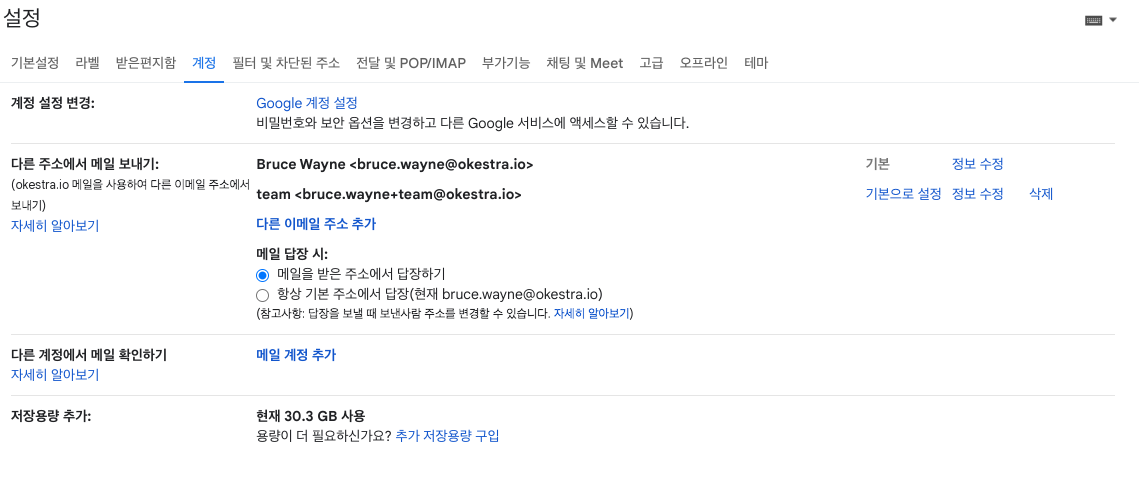Open the 테마 tab

click(x=756, y=63)
